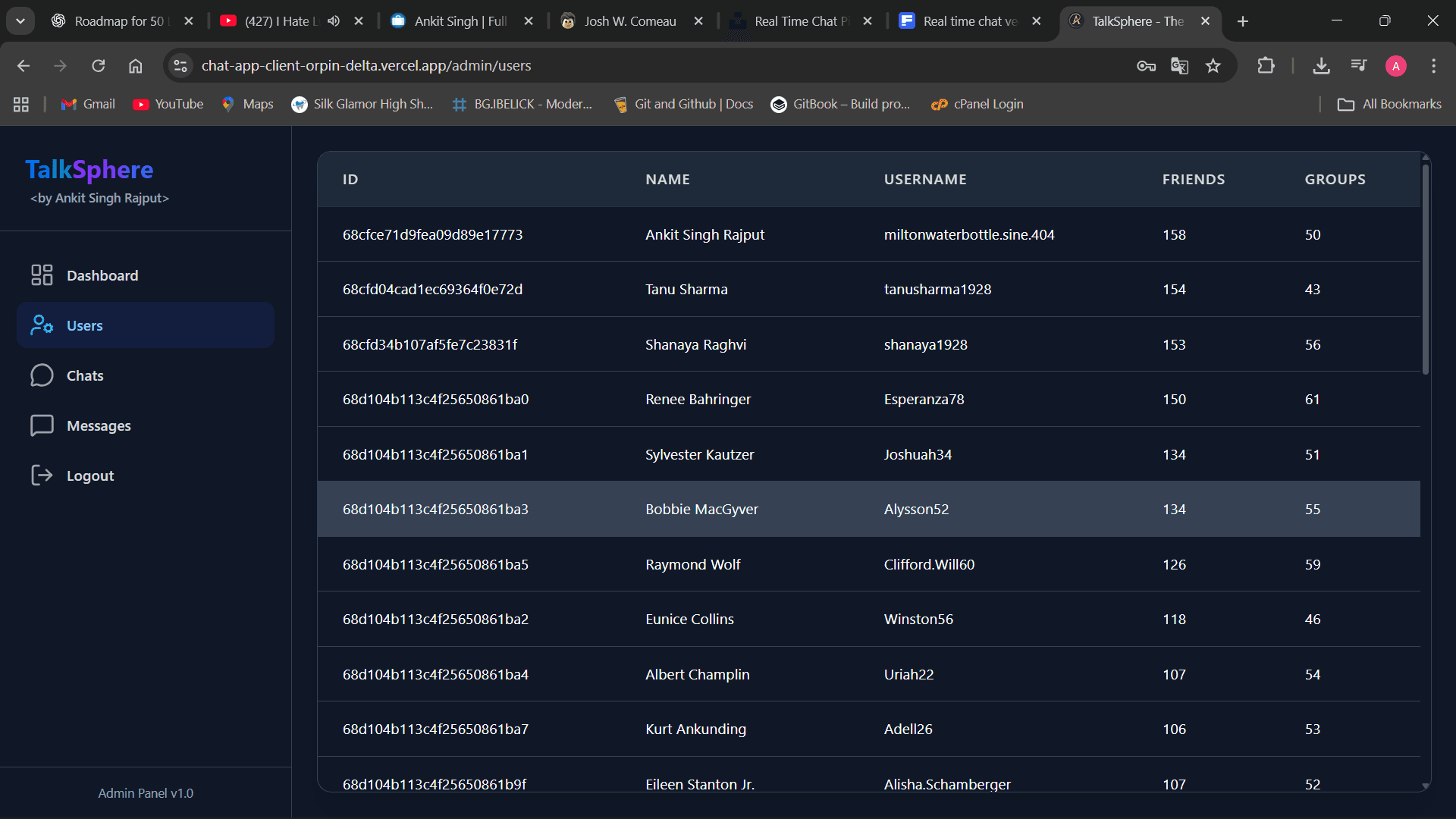
Task: Open the browser downloads icon
Action: click(1321, 66)
